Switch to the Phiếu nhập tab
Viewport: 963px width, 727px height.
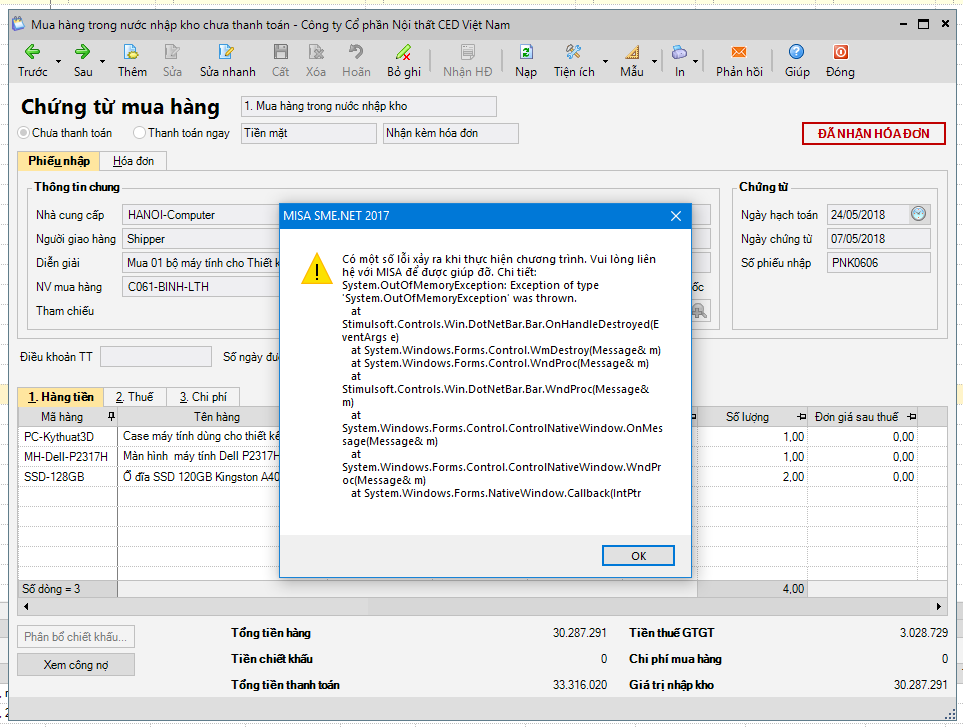59,161
